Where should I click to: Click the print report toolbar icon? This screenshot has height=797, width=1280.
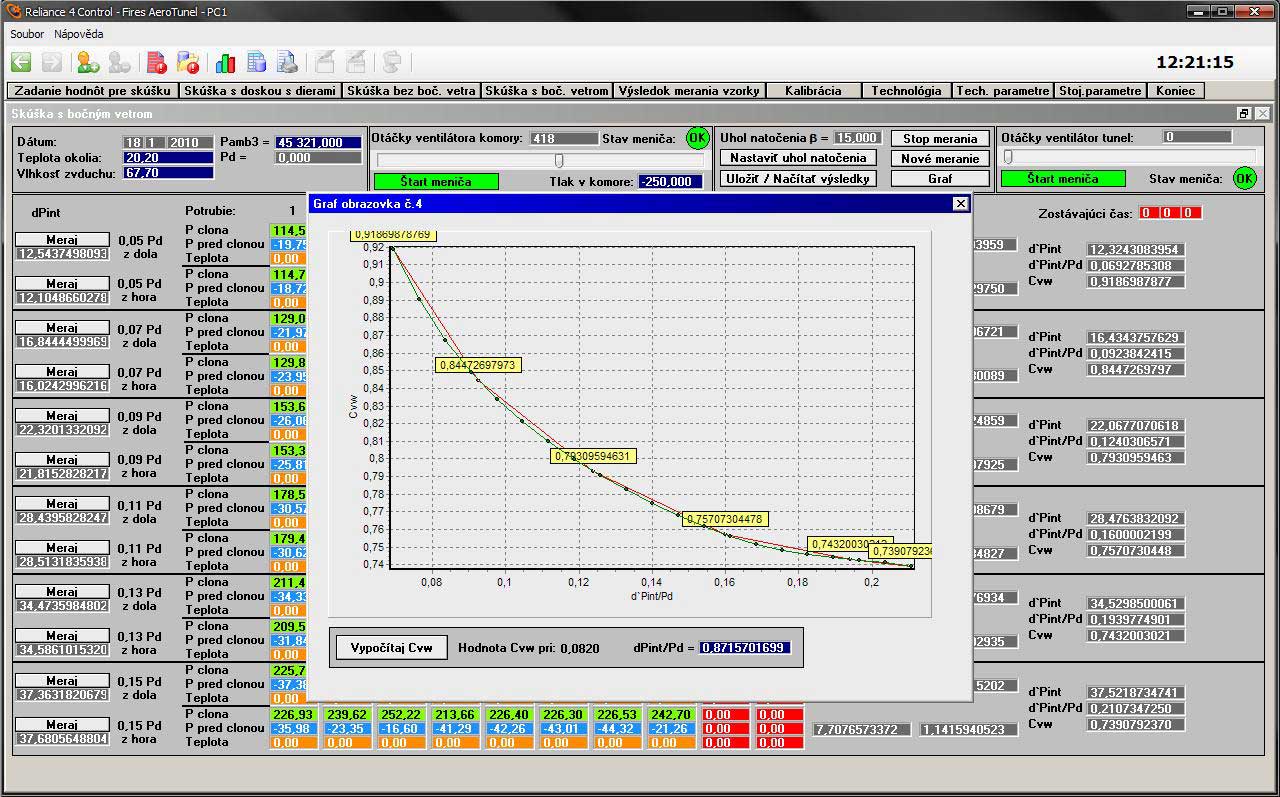coord(287,63)
